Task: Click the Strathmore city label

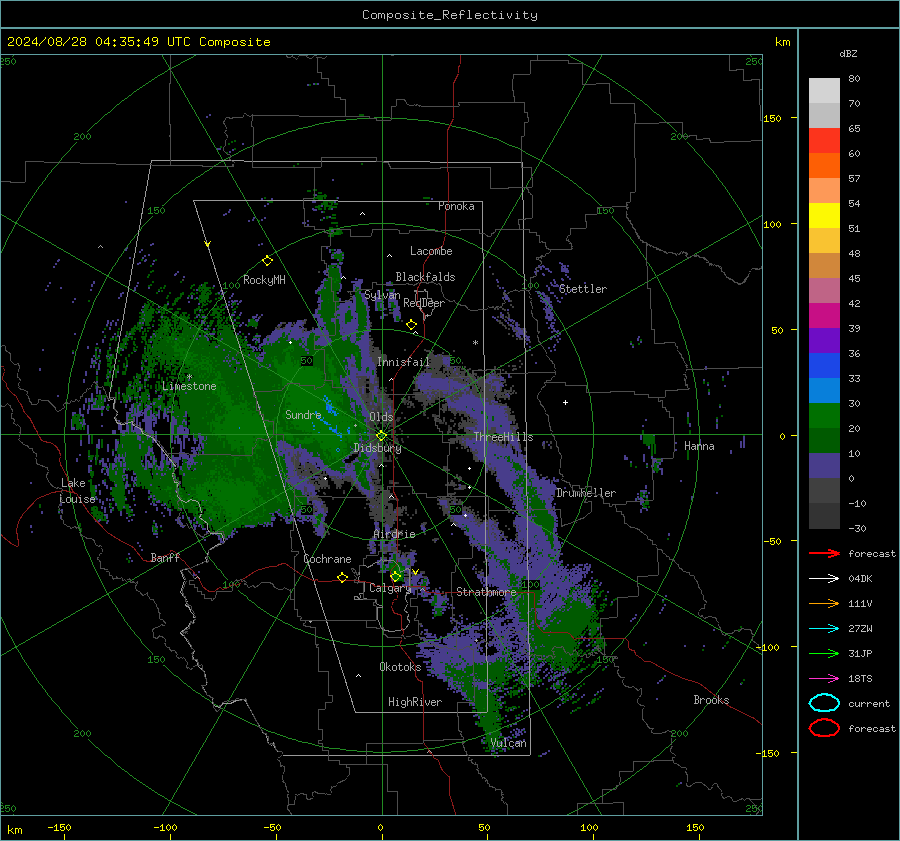Action: click(x=486, y=592)
